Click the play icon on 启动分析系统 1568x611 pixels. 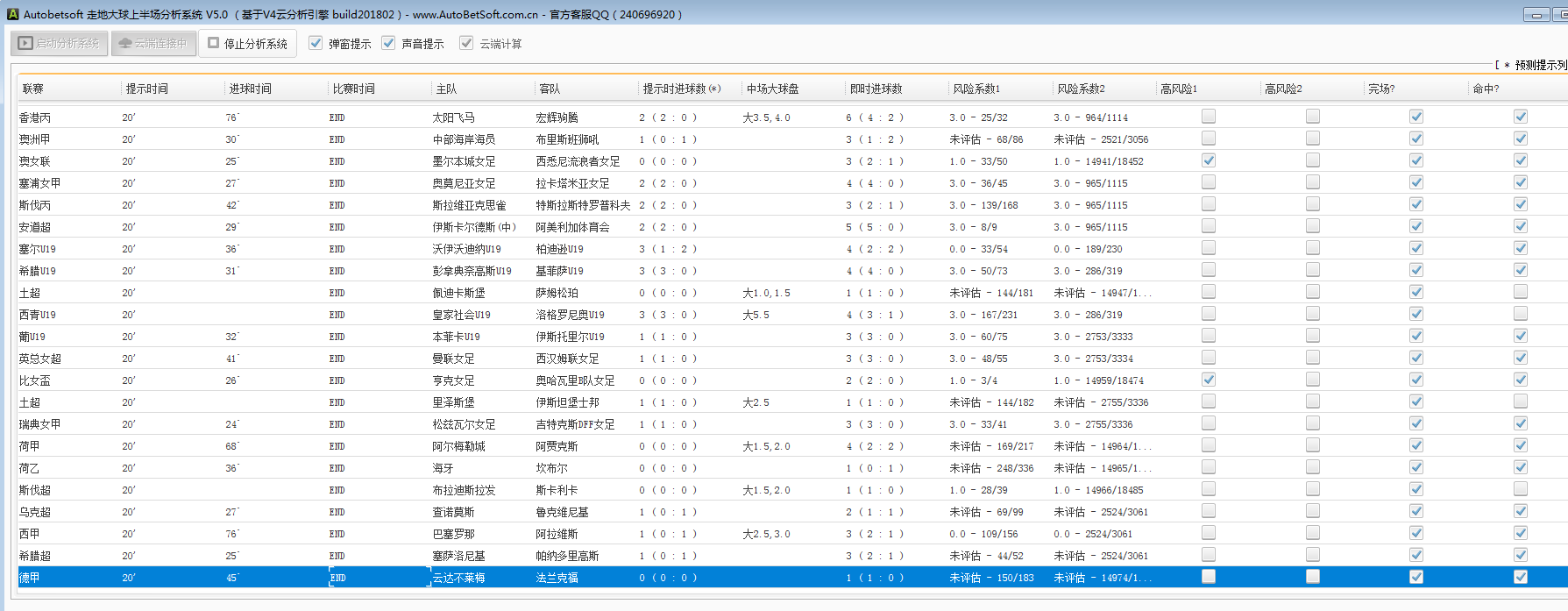[x=25, y=43]
